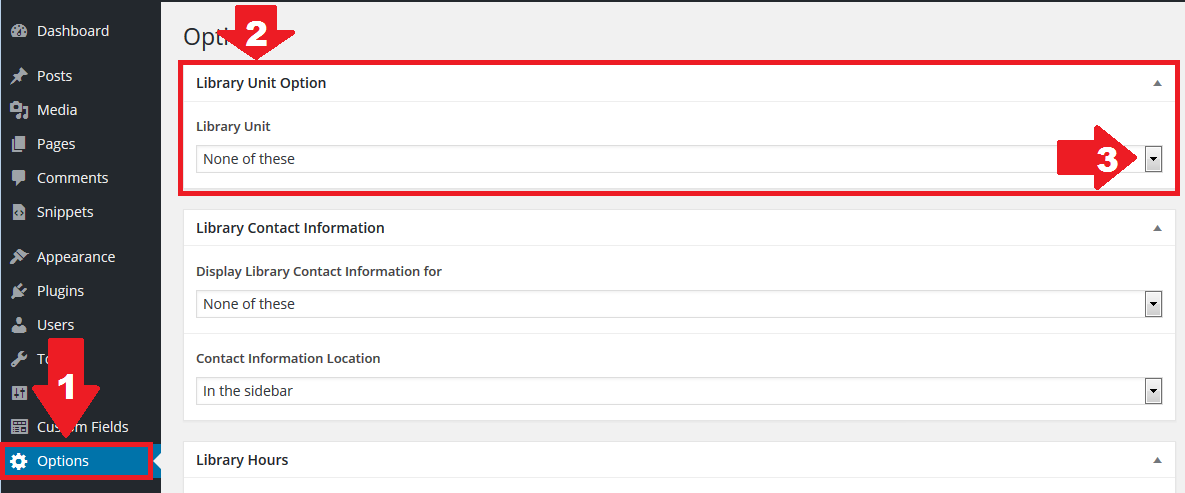Click the Media library icon
This screenshot has width=1185, height=493.
pos(18,110)
